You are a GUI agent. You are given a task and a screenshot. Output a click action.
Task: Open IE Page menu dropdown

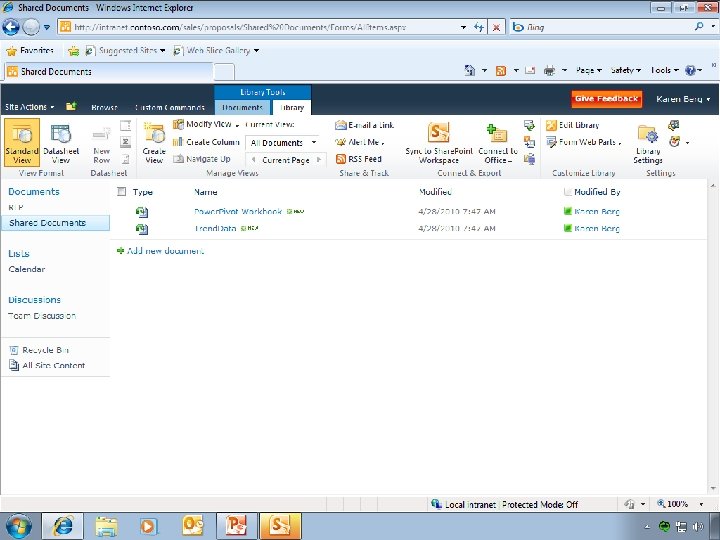pyautogui.click(x=589, y=70)
